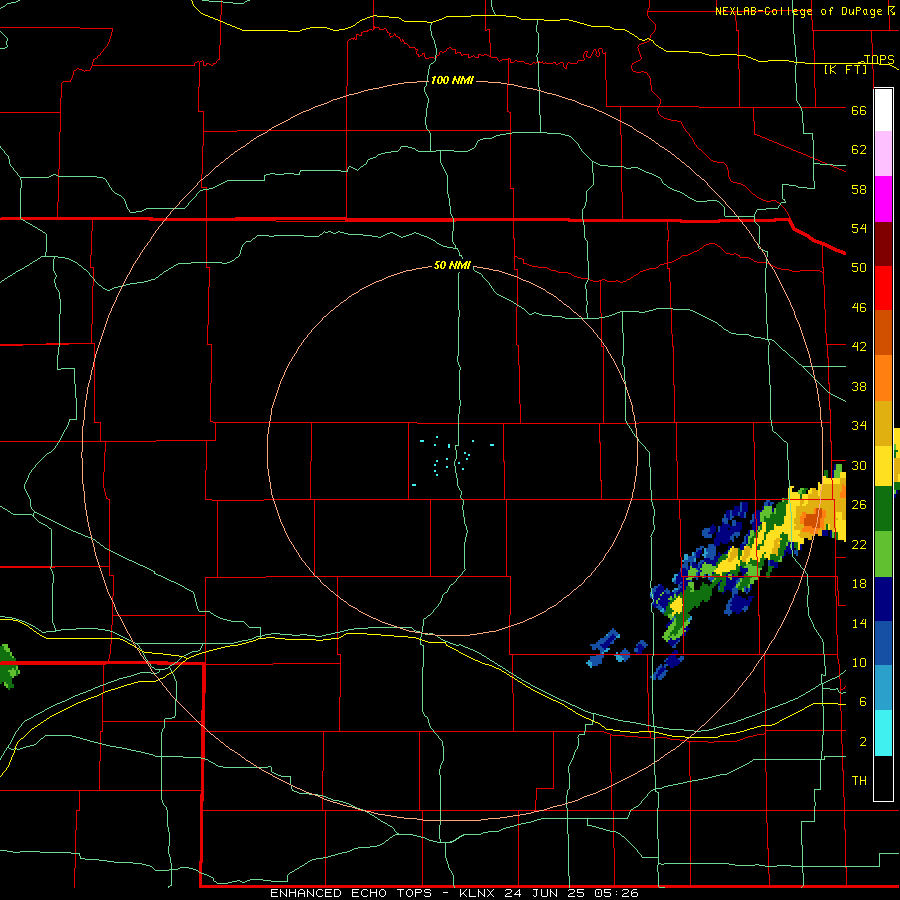
Task: Click the '30' legend value
Action: pos(859,465)
